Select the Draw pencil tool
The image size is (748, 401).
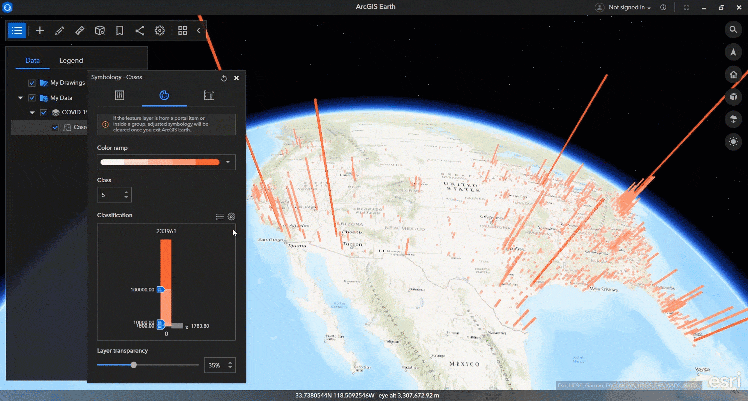click(x=60, y=31)
